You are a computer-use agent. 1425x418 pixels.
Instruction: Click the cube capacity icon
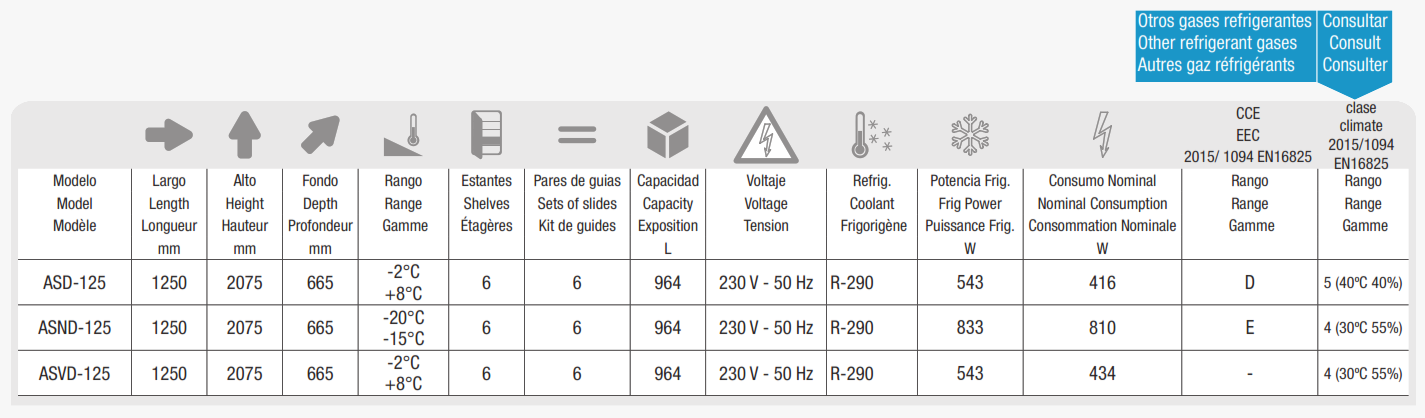668,135
